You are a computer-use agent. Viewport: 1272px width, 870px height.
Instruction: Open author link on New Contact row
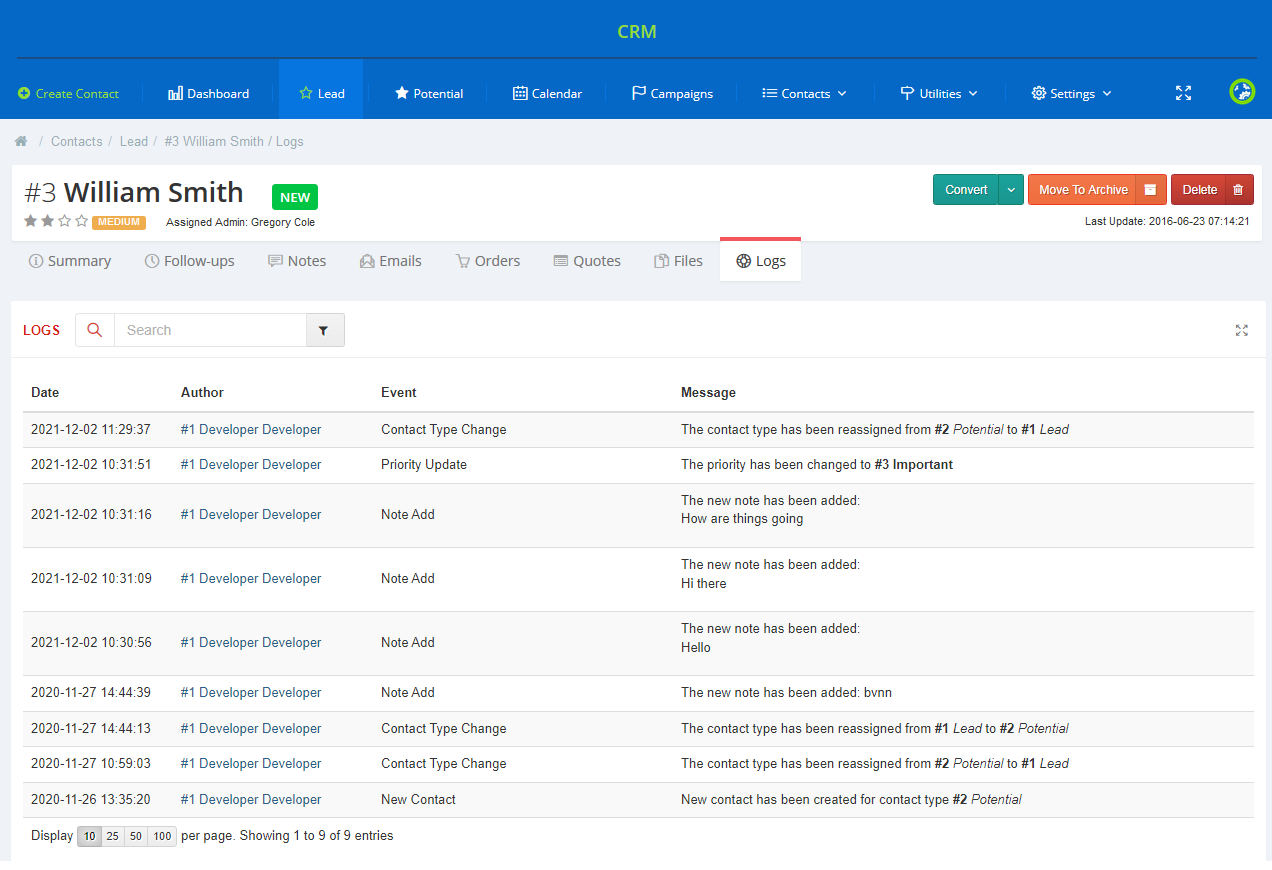tap(251, 799)
